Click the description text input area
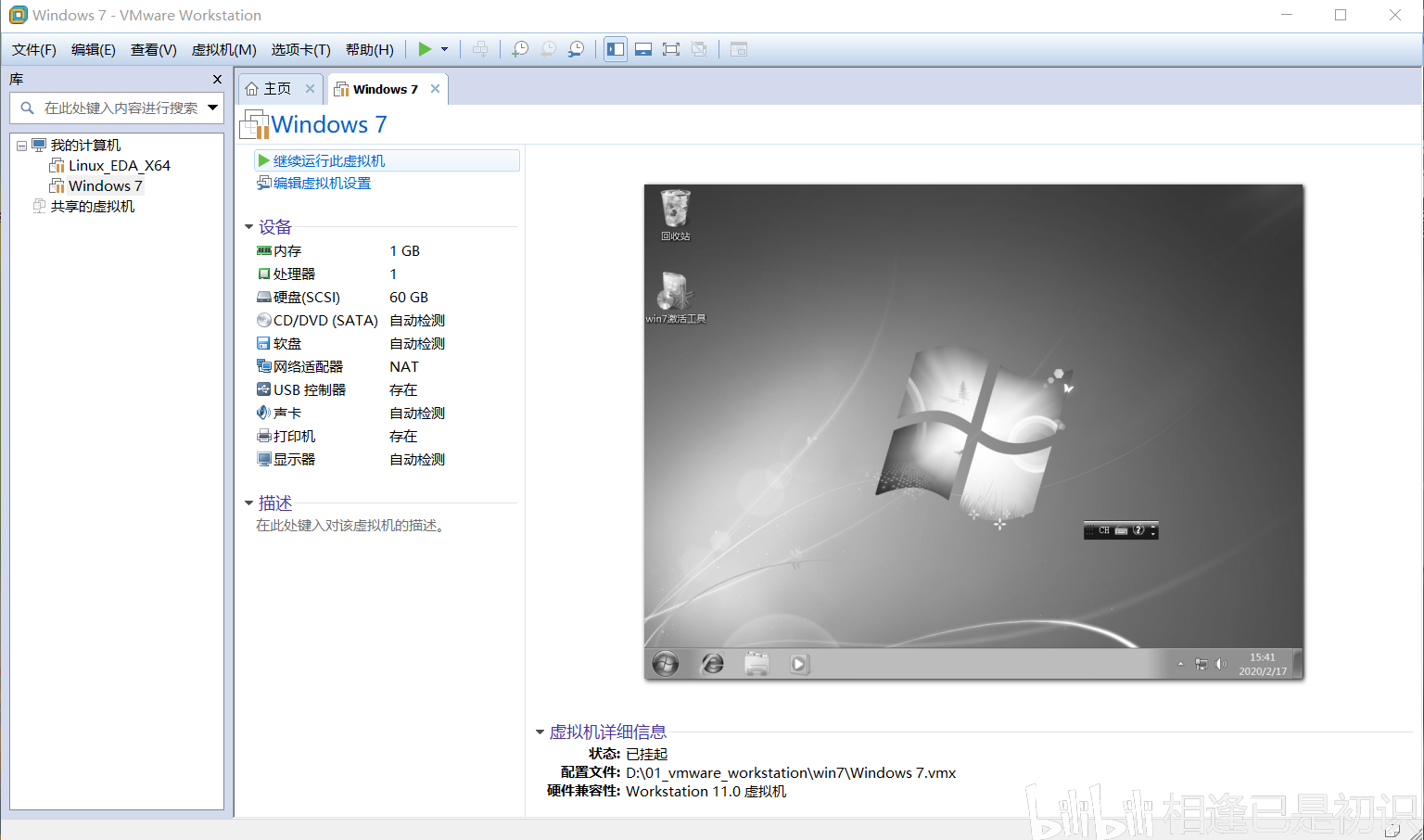The height and width of the screenshot is (840, 1424). point(351,526)
